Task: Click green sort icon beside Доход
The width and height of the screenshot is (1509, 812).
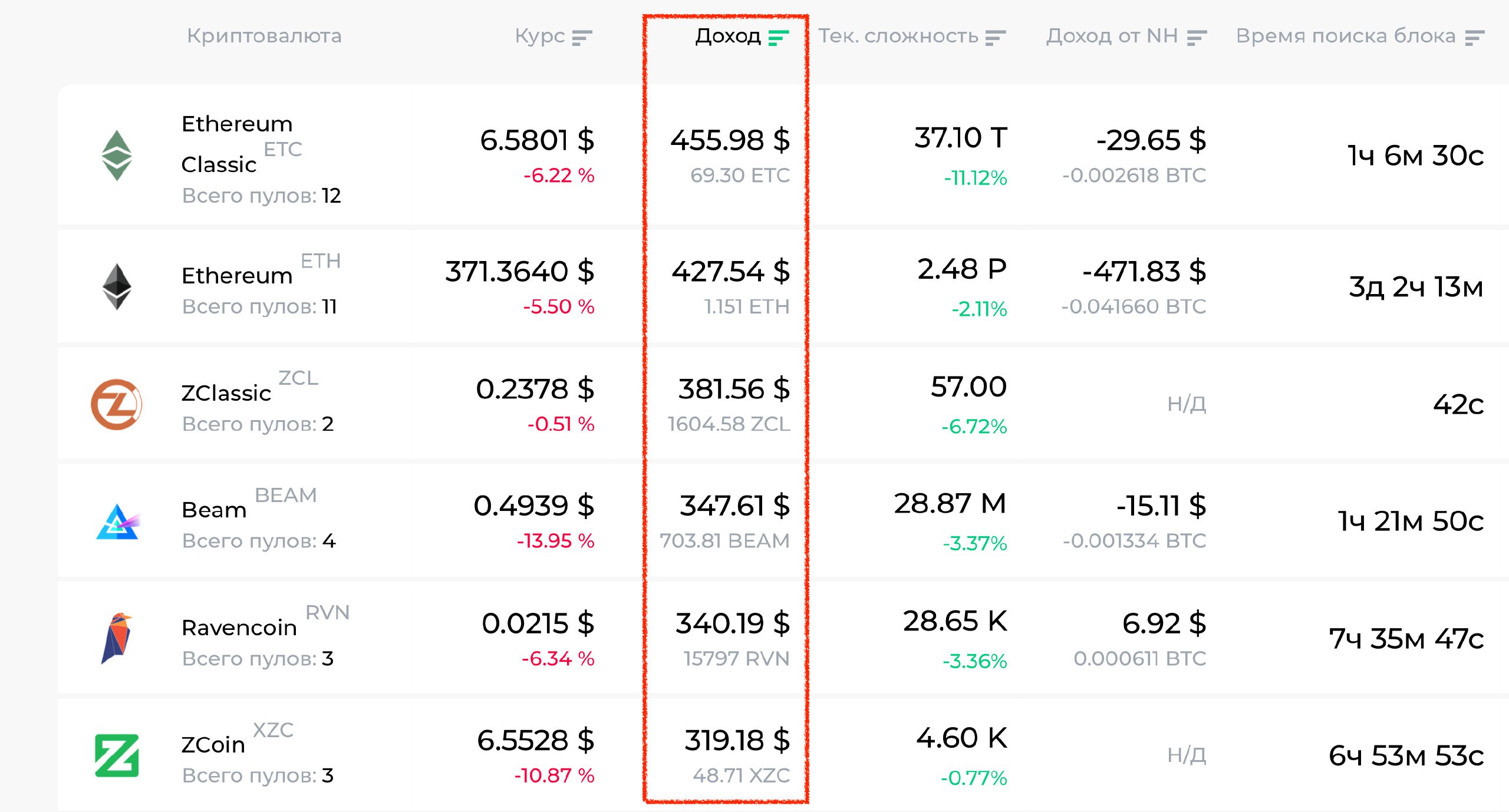Action: tap(779, 38)
